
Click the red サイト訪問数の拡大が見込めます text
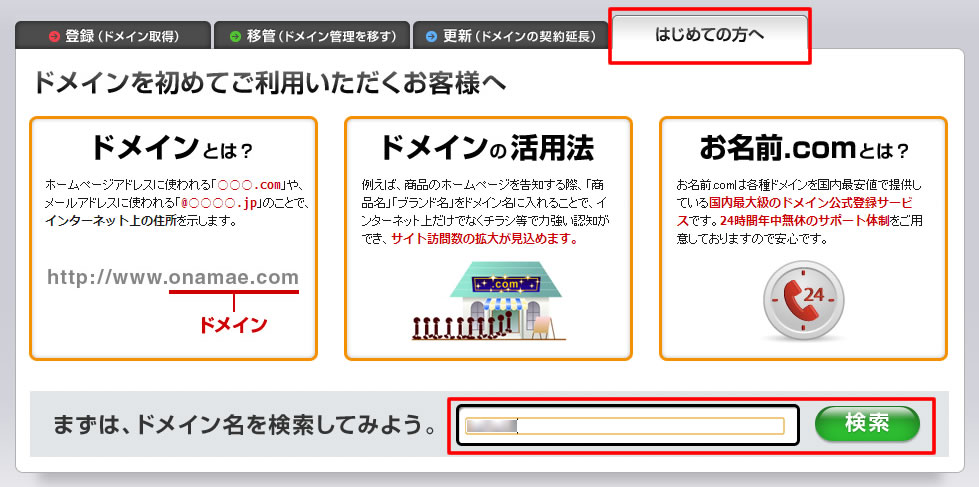click(x=485, y=239)
